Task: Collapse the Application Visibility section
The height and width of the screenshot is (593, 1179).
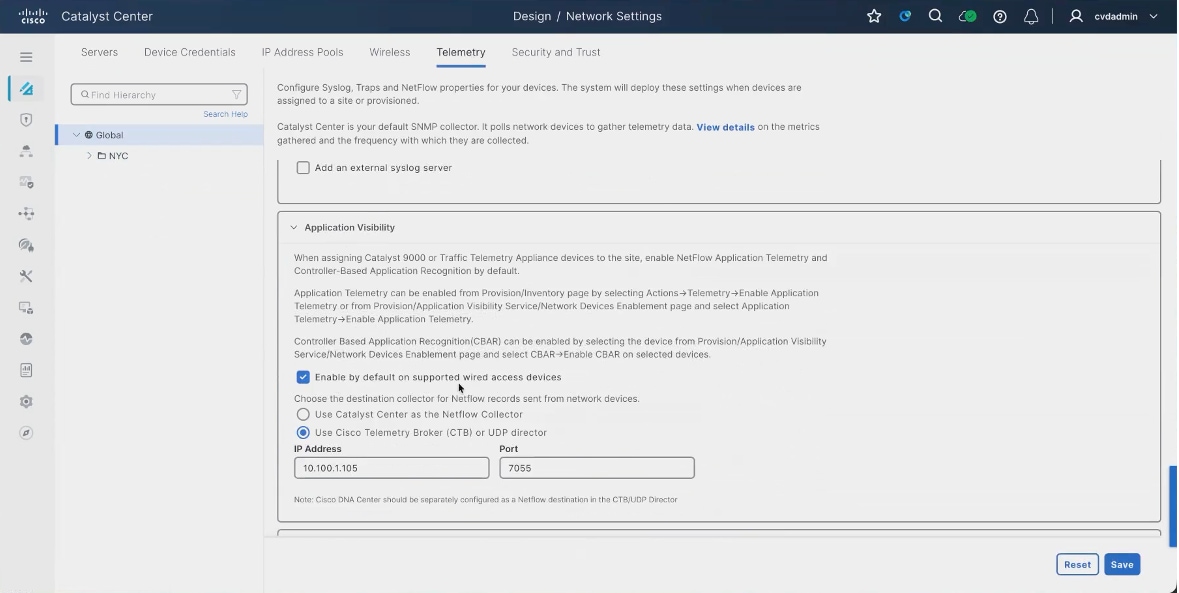Action: coord(294,228)
